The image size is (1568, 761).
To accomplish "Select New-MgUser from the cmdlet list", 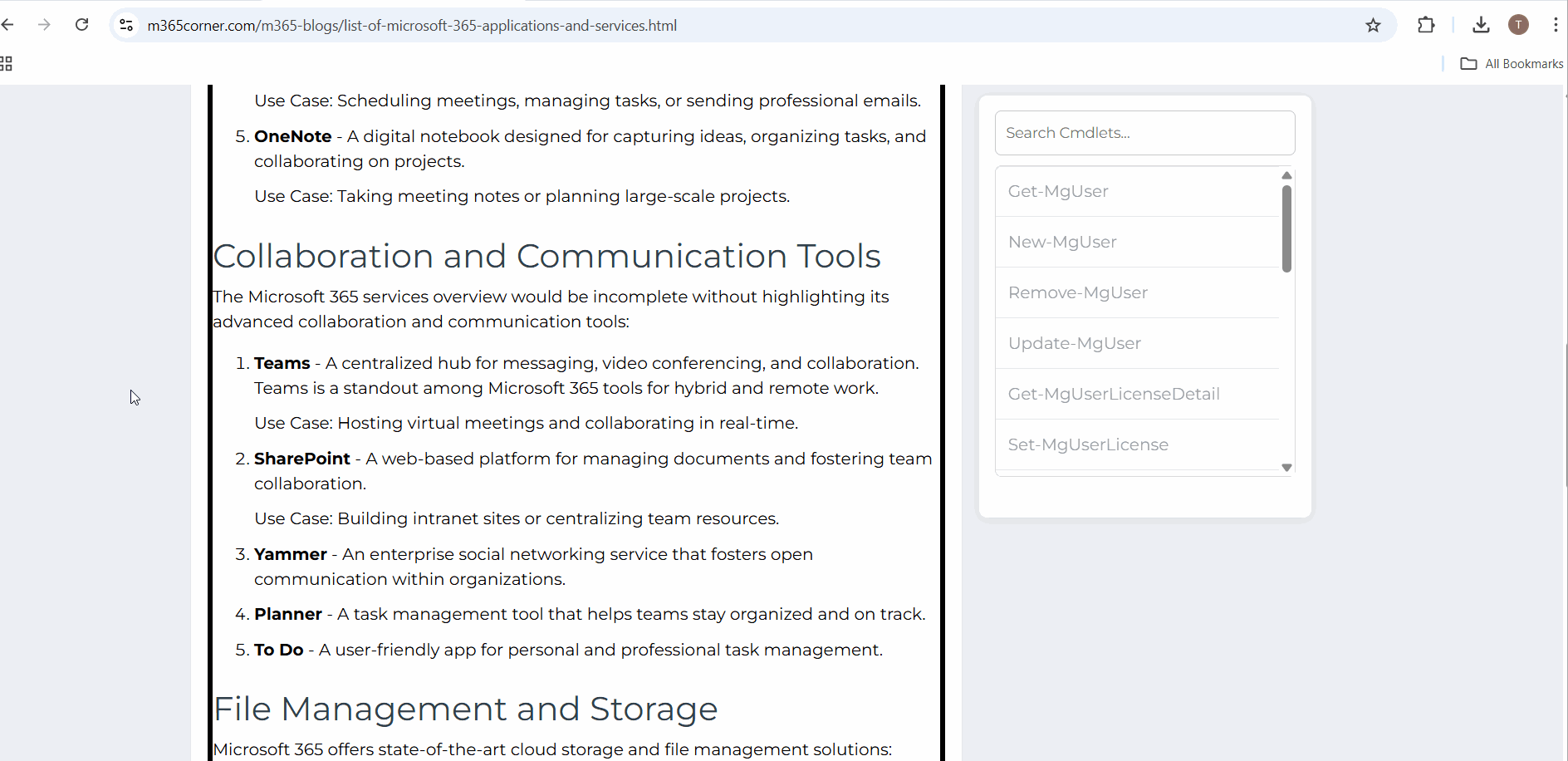I will coord(1062,242).
